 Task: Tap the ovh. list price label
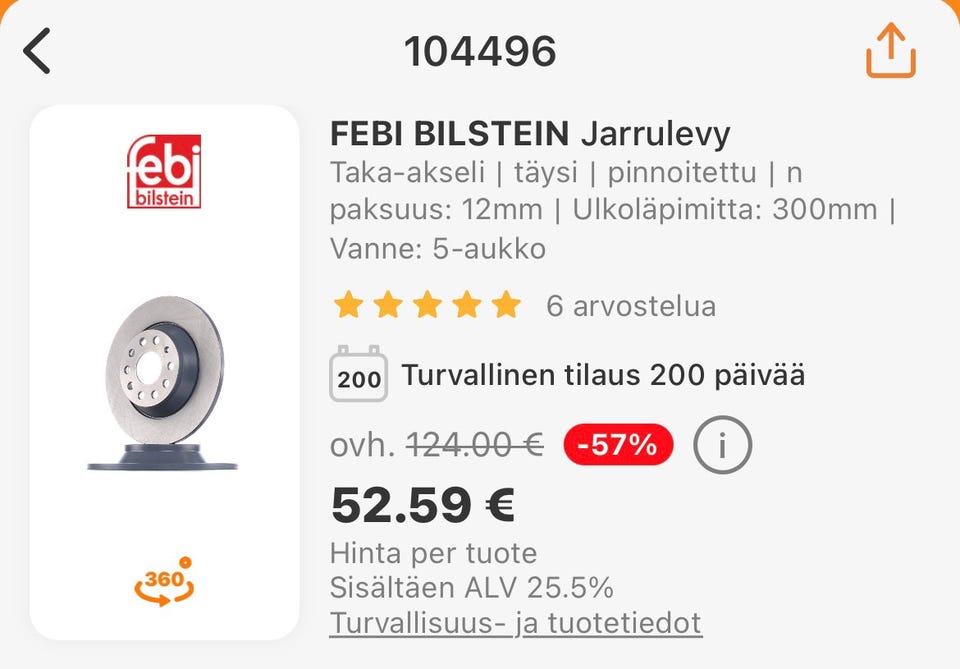tap(362, 445)
